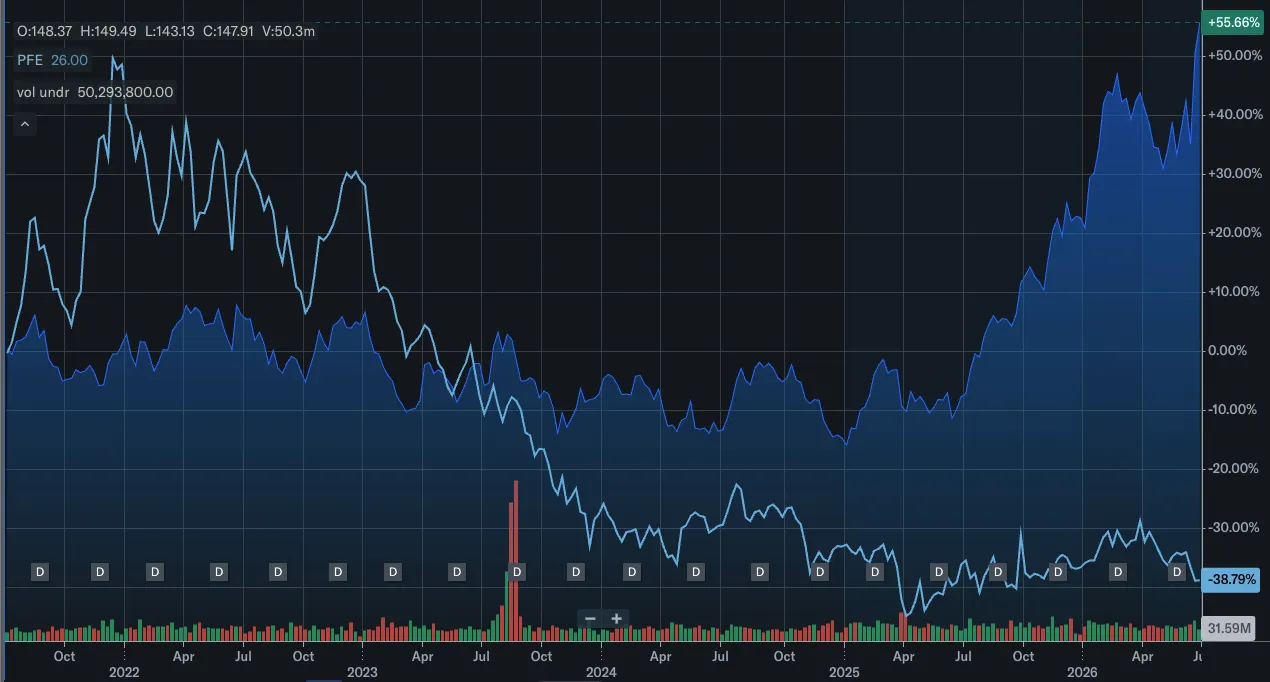Select the 2023 year label on the time axis
This screenshot has width=1270, height=682.
coord(363,673)
